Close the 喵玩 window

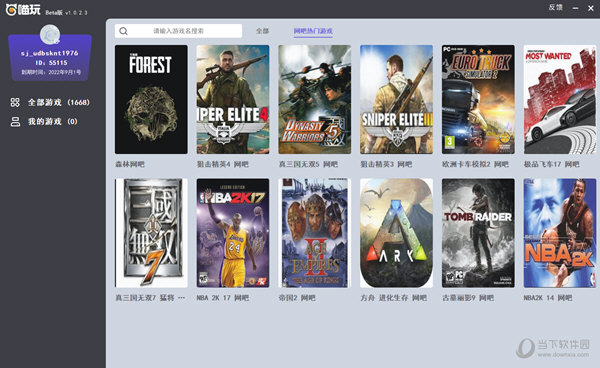pos(591,8)
